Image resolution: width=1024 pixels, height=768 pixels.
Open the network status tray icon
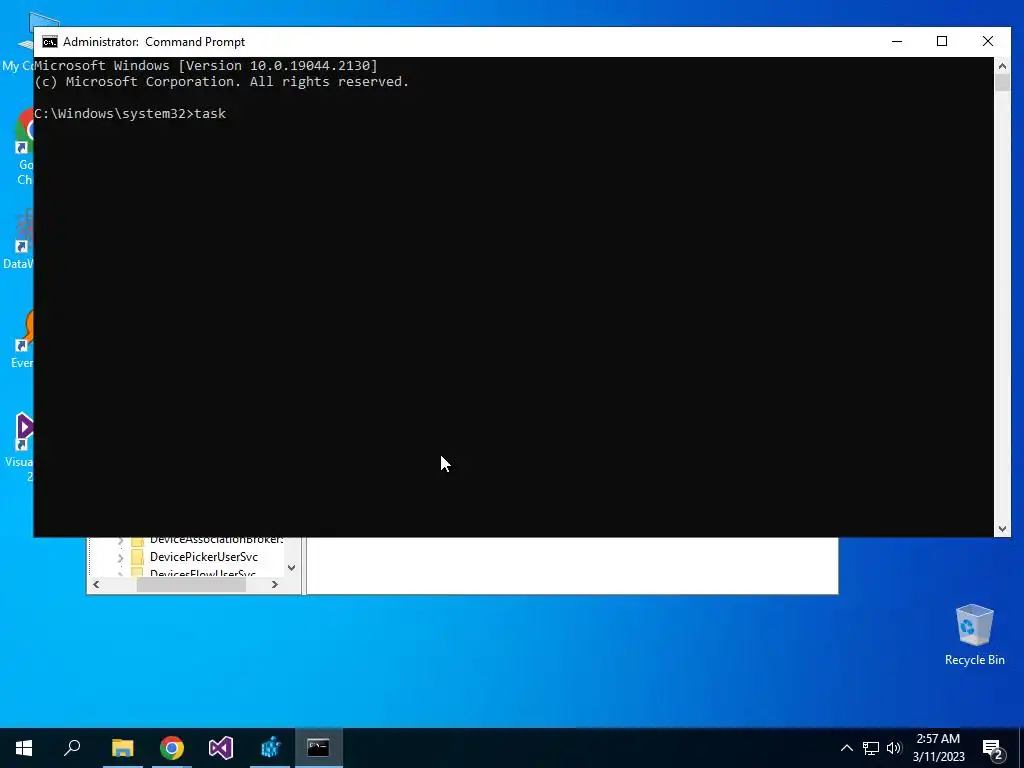871,748
